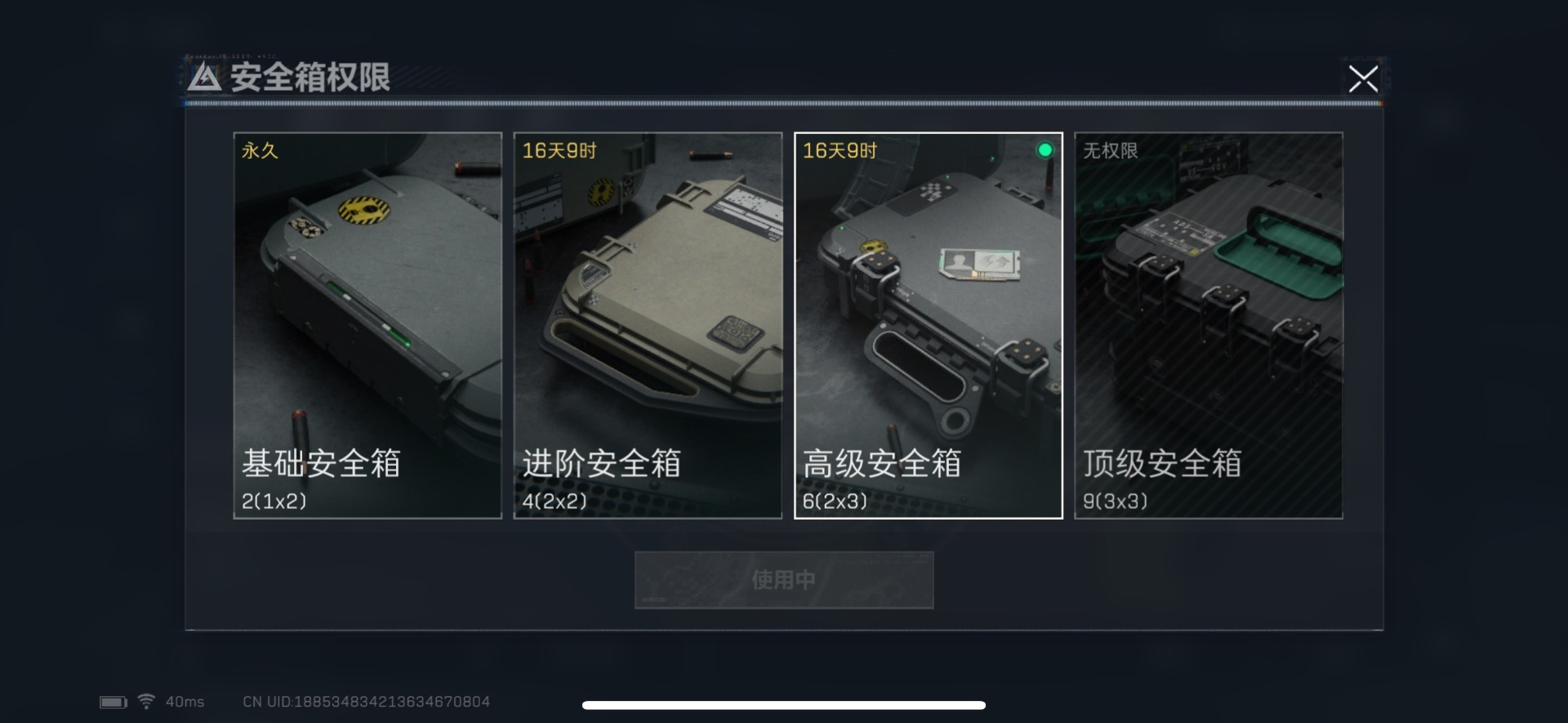
Task: Select the 高级安全箱 card
Action: (x=929, y=325)
